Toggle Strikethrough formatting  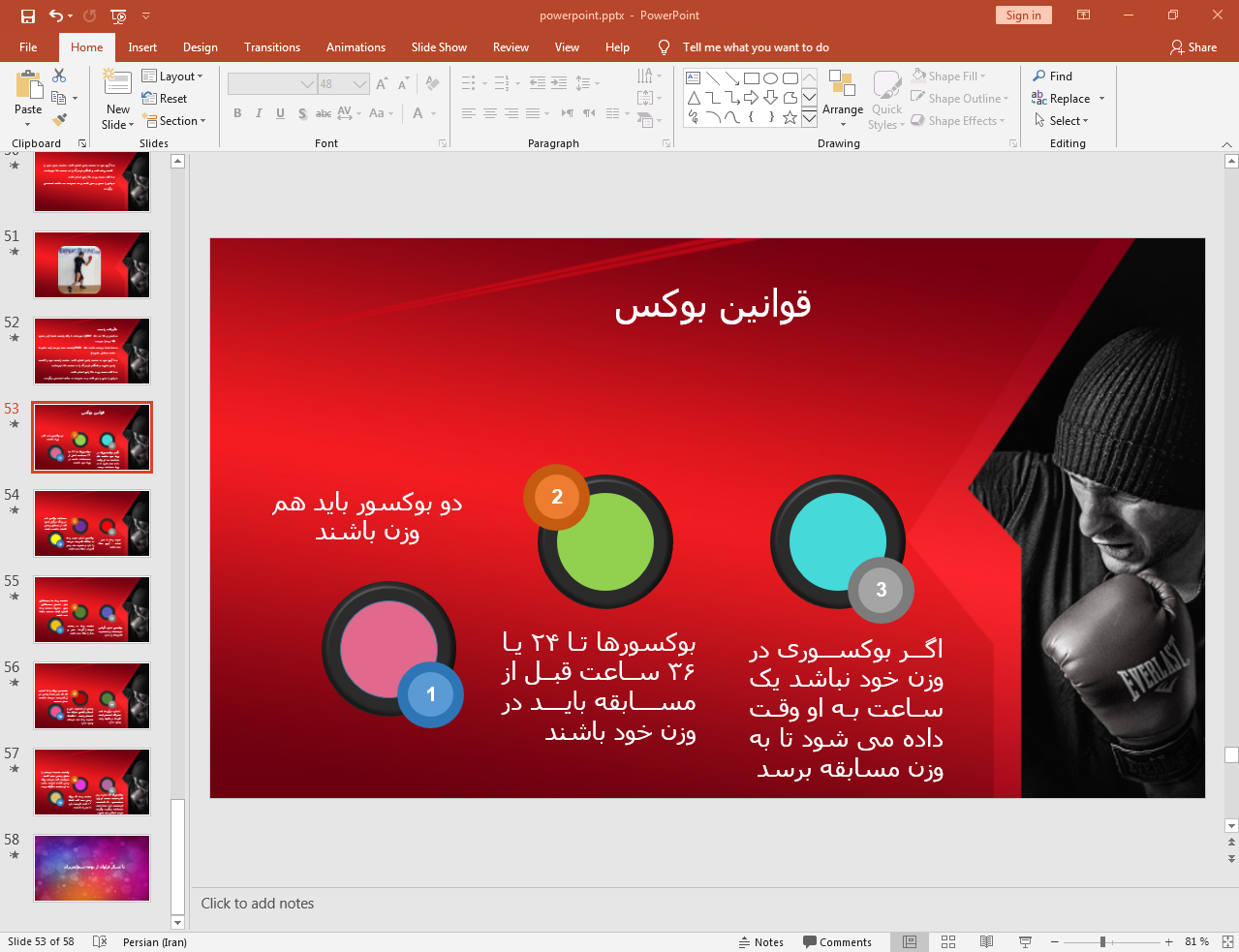[x=324, y=113]
